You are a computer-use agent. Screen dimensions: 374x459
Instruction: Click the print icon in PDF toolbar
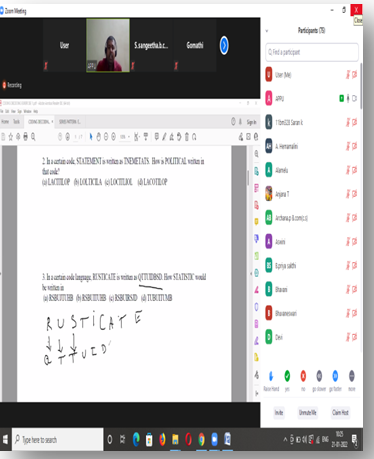(x=25, y=136)
